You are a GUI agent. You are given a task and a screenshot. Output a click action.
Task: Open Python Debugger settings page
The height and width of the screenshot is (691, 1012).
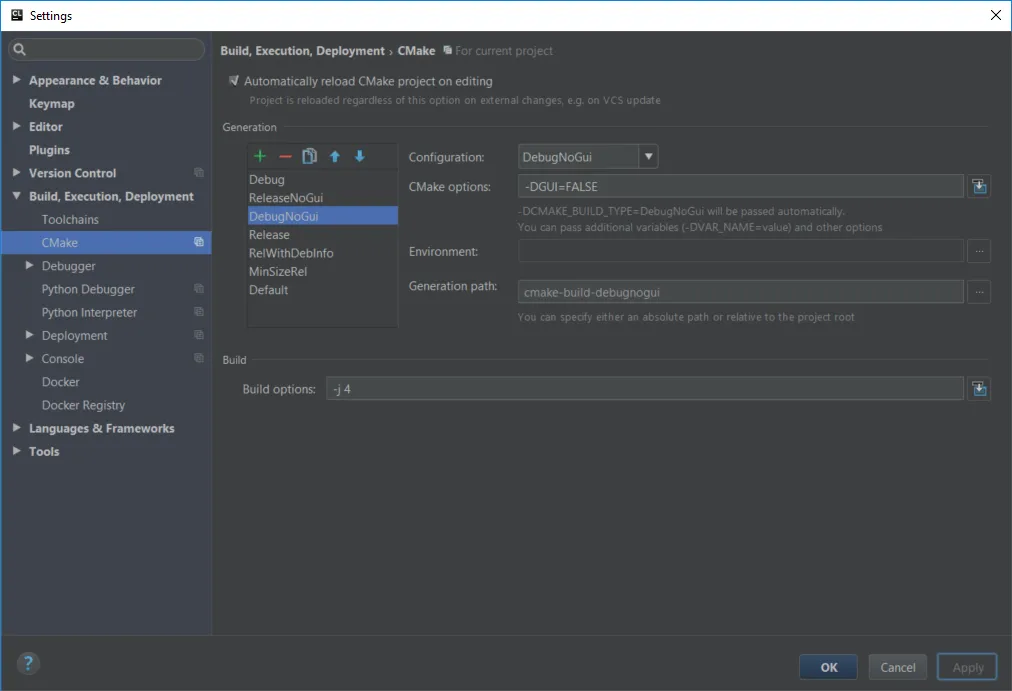tap(88, 289)
